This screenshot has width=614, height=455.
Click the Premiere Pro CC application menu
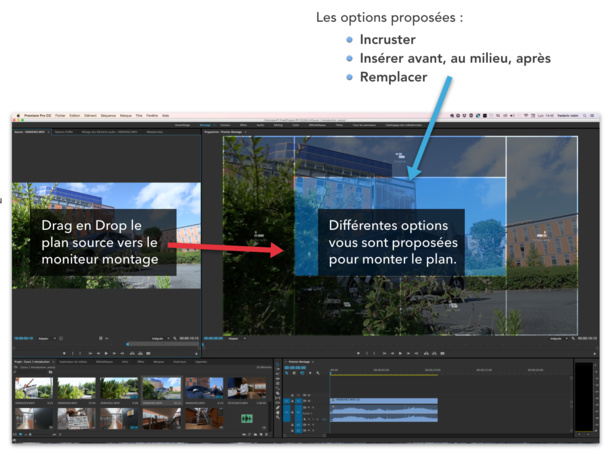(38, 115)
